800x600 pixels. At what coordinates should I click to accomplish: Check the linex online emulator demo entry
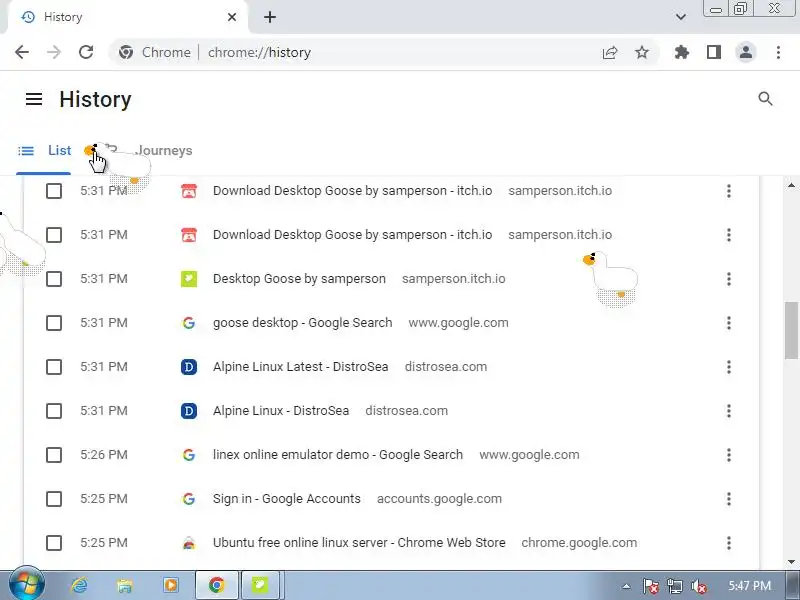pyautogui.click(x=54, y=455)
